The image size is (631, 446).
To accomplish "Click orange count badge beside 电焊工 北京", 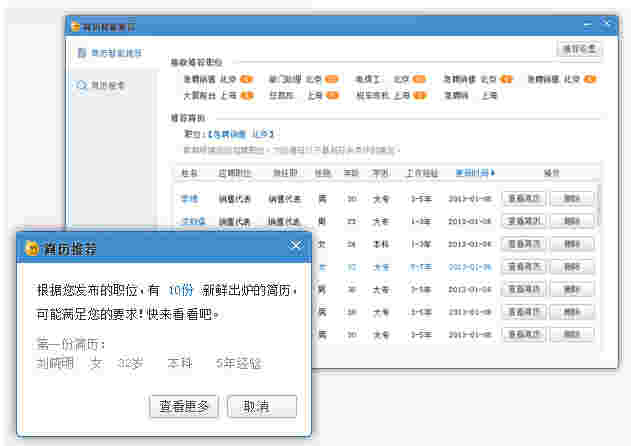I will (x=419, y=78).
